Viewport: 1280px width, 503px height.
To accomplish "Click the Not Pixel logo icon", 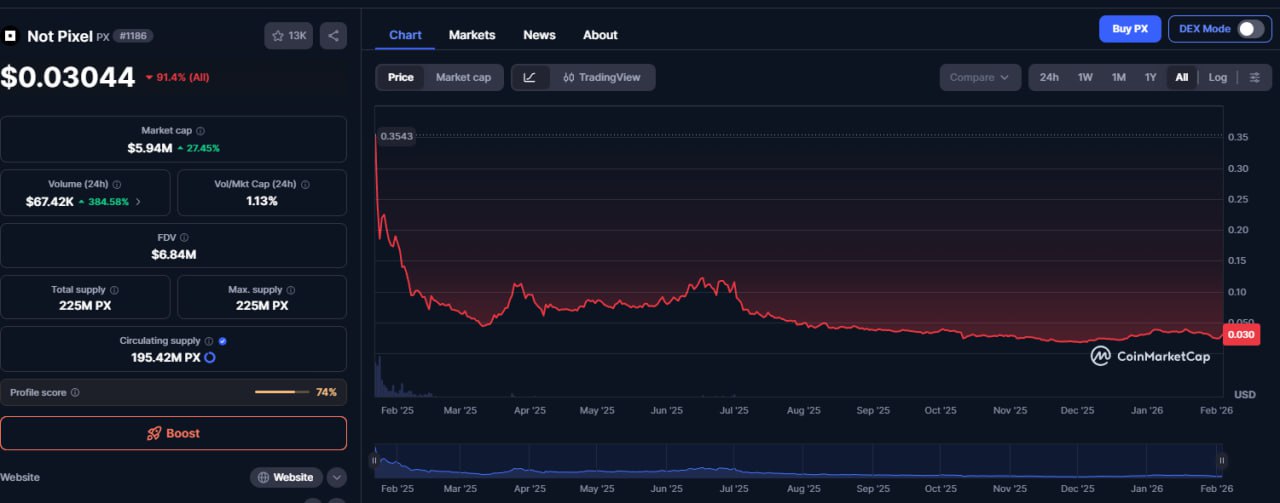I will (x=11, y=36).
